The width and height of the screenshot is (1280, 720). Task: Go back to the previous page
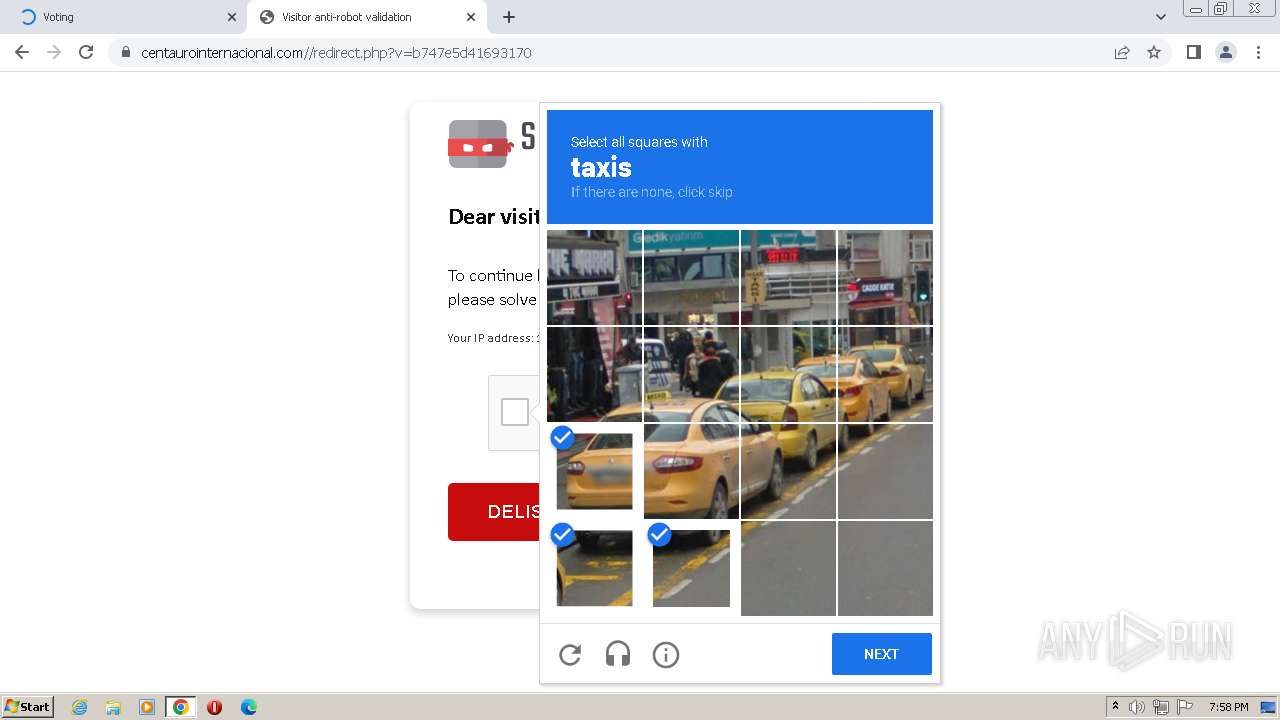click(22, 52)
